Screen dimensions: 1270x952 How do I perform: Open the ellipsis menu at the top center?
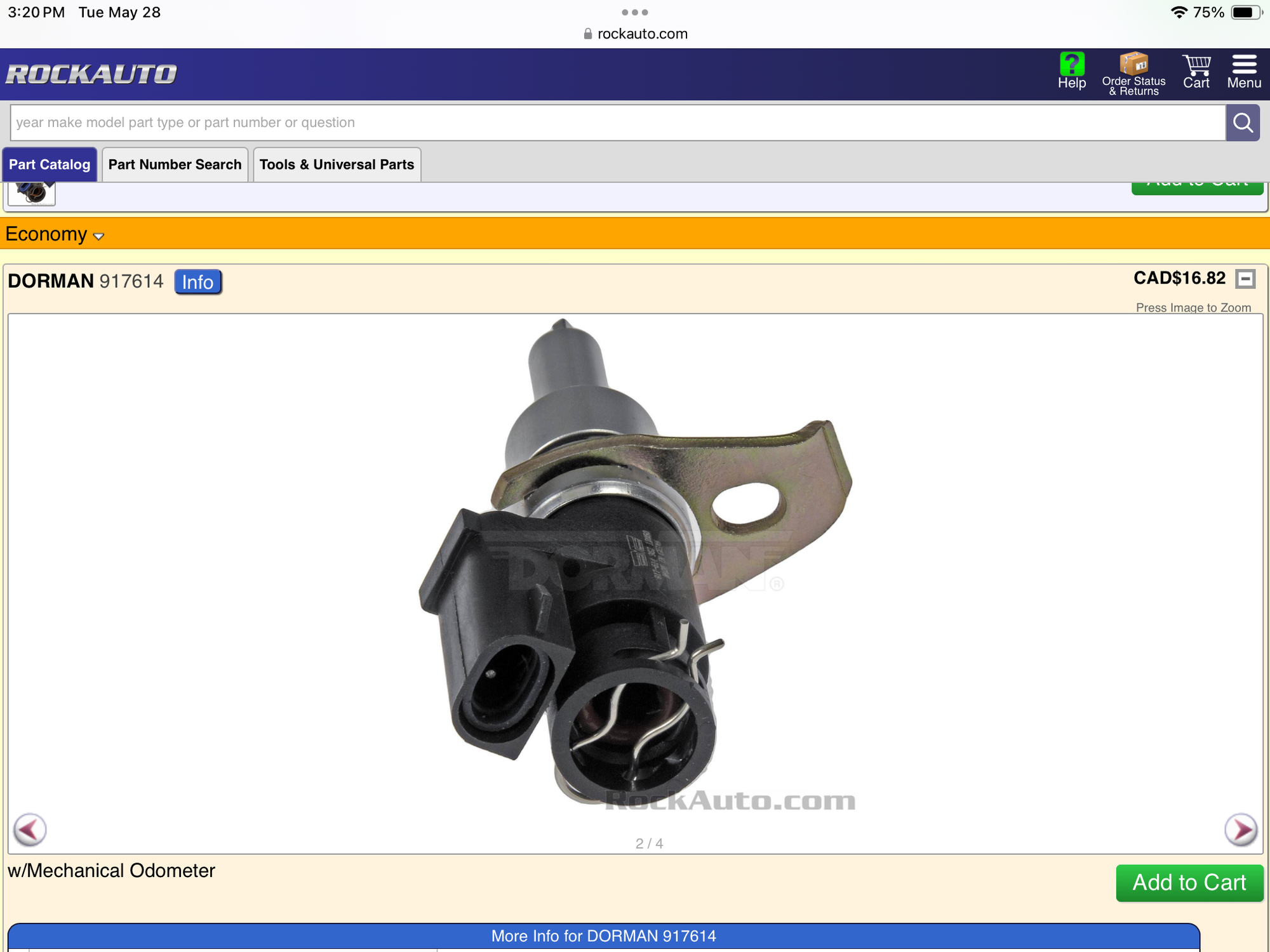(x=635, y=11)
